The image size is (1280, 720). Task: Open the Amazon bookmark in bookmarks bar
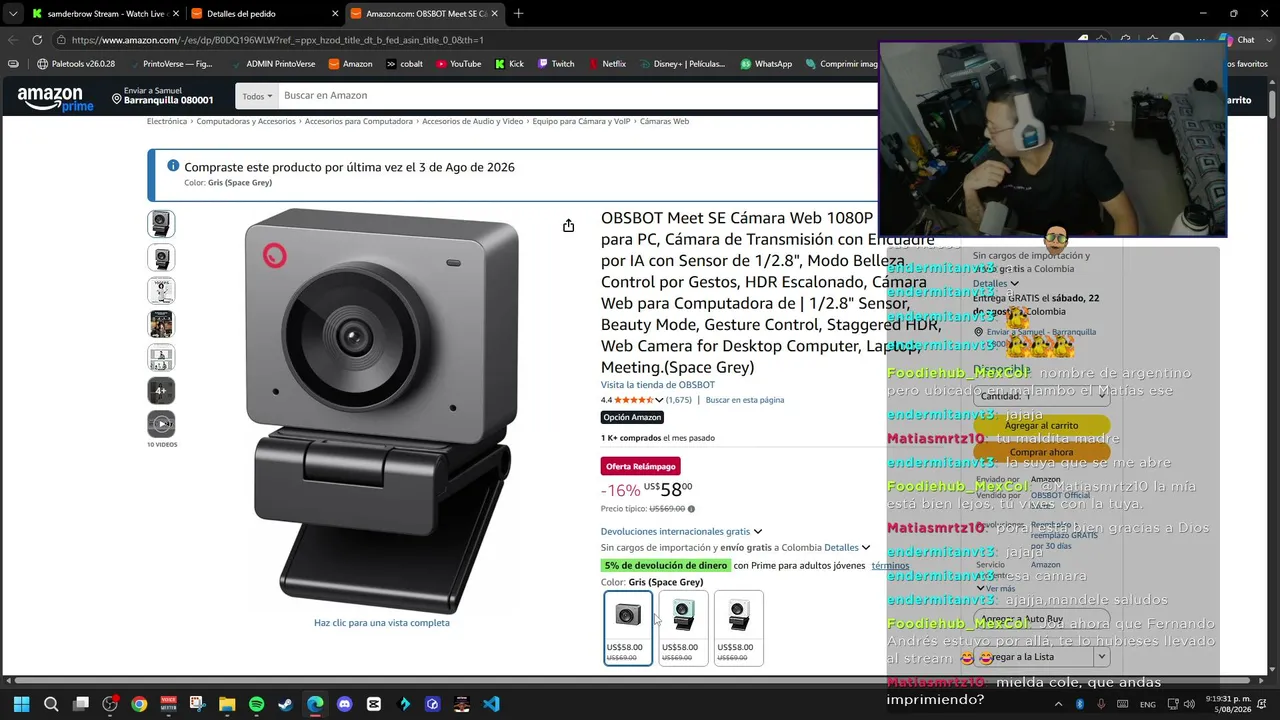[x=350, y=64]
